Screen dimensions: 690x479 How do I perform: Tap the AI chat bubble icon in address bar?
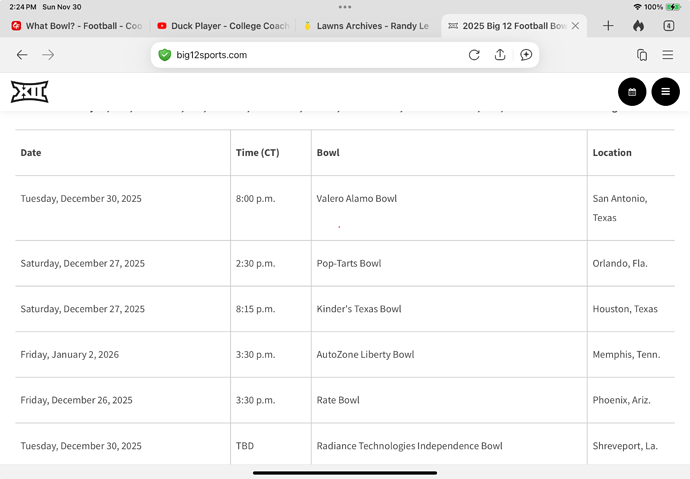[526, 55]
